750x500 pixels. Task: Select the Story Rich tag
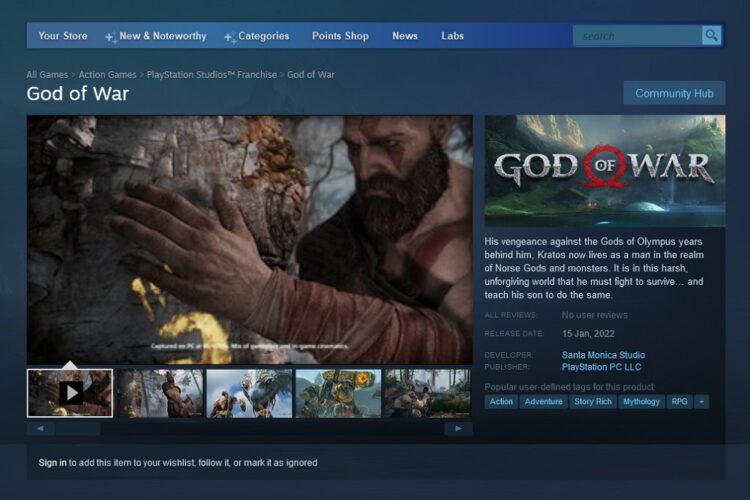[593, 402]
